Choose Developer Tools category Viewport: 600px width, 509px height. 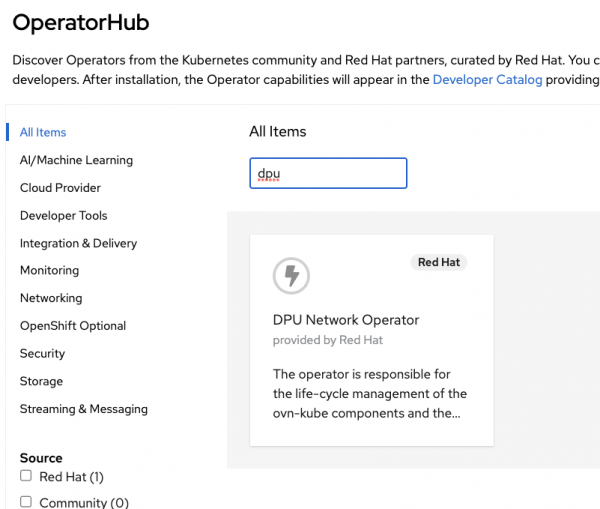(x=63, y=215)
